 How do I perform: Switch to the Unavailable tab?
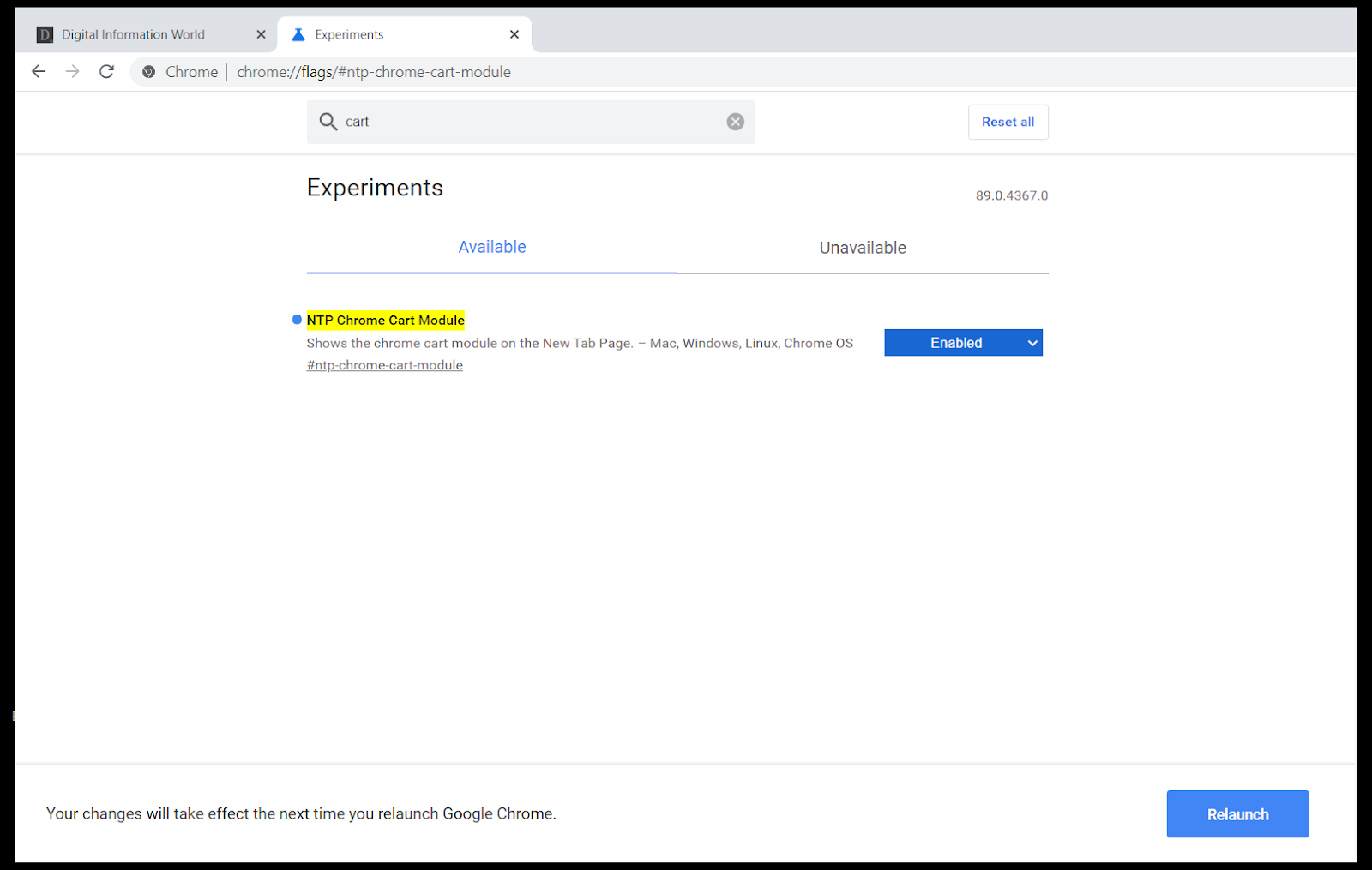(863, 248)
